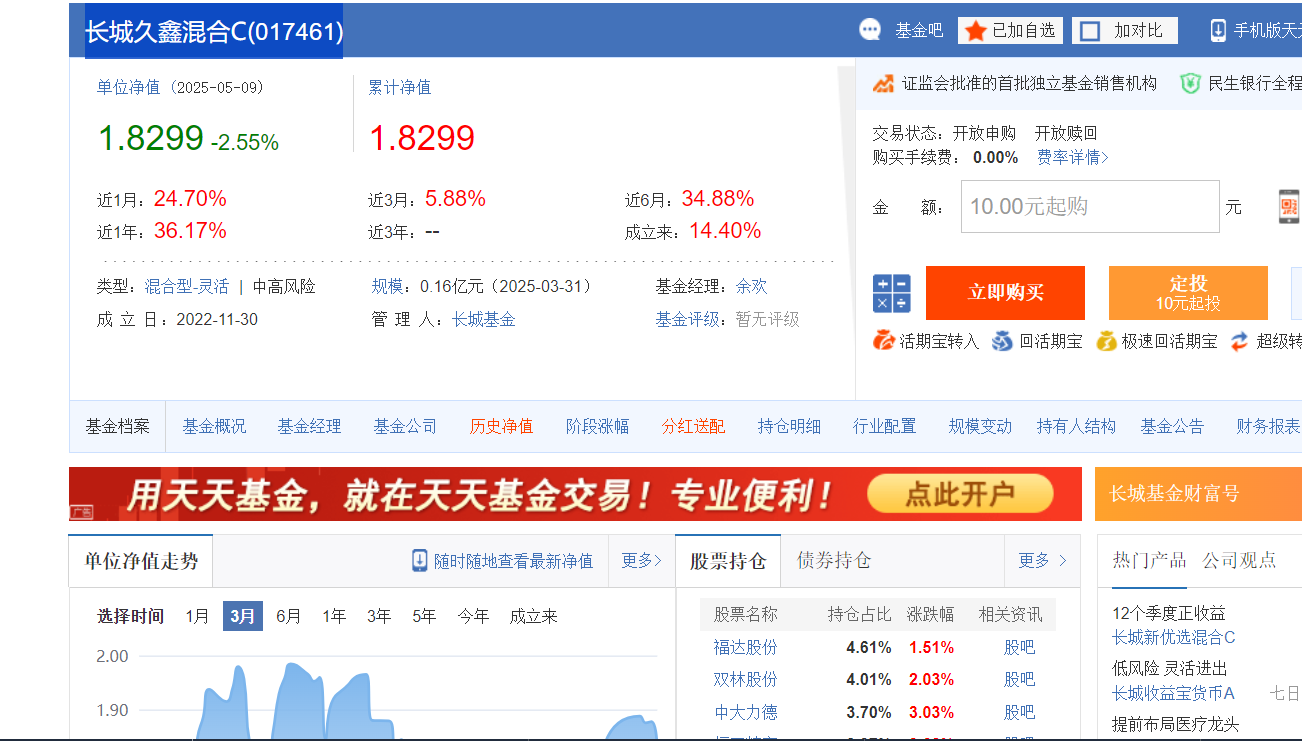1302x741 pixels.
Task: Open the 中大力德 stock link
Action: 745,712
